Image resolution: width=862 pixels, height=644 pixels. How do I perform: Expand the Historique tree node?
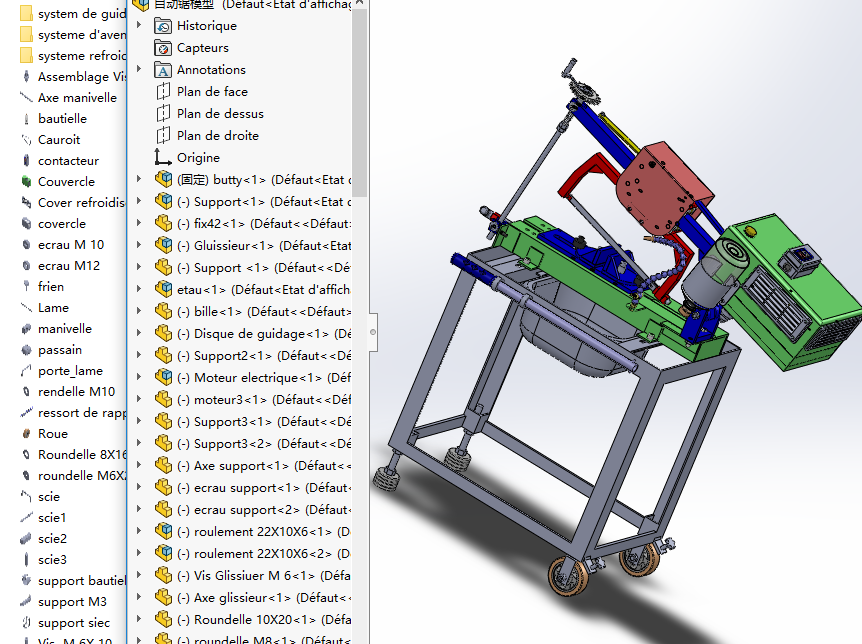click(x=139, y=25)
